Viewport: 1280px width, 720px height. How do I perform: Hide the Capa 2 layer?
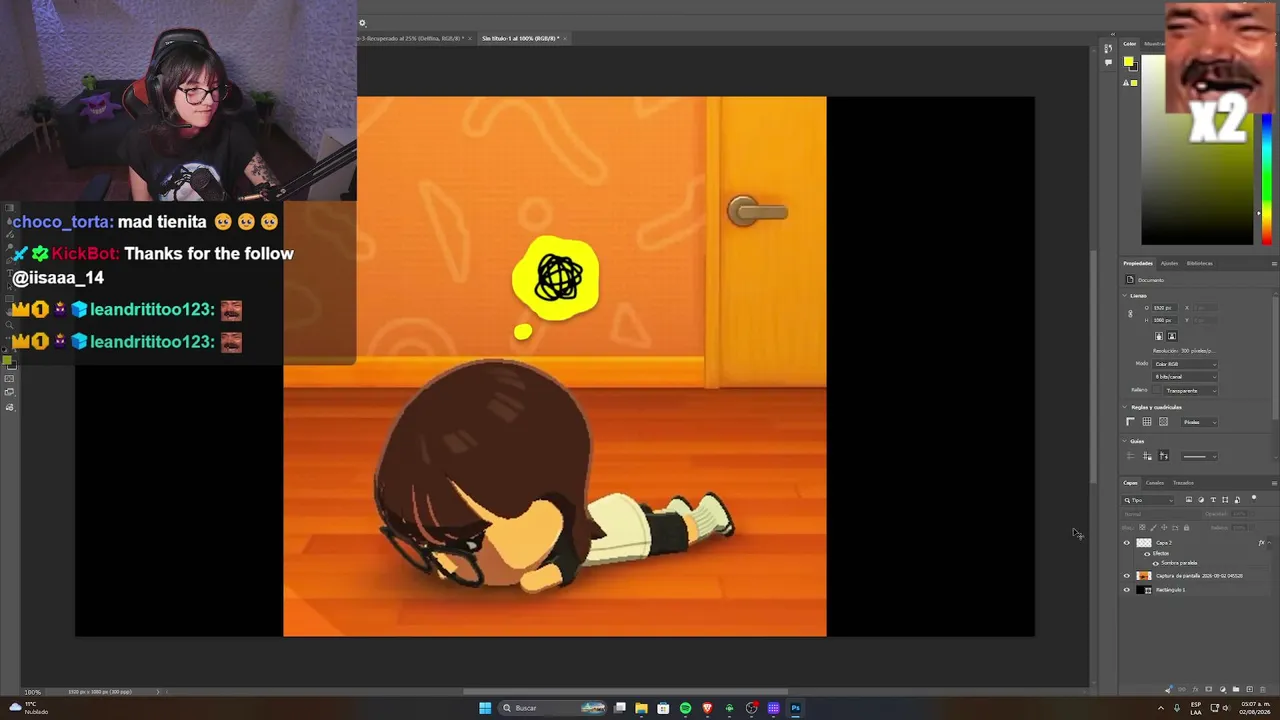coord(1127,543)
